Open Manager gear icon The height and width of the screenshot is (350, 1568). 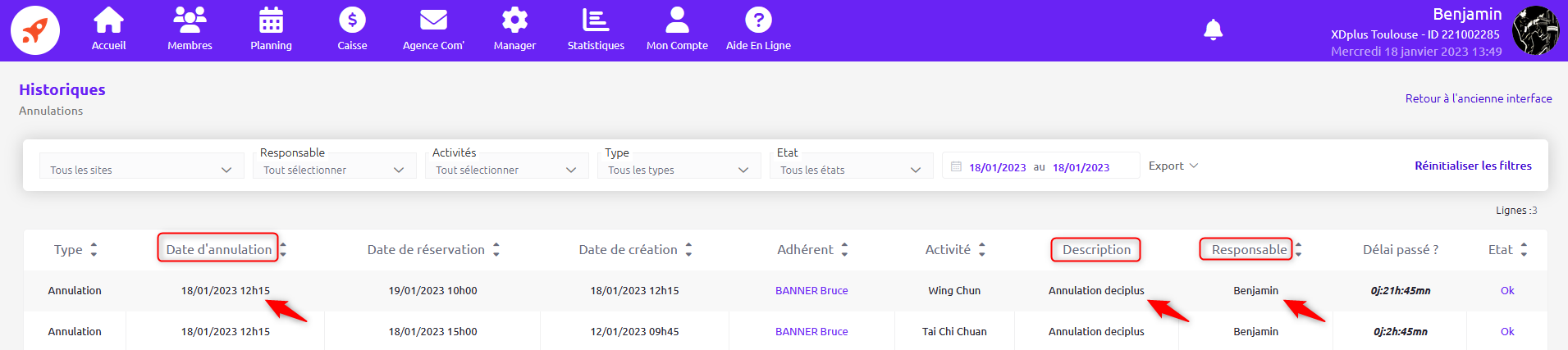pyautogui.click(x=514, y=20)
